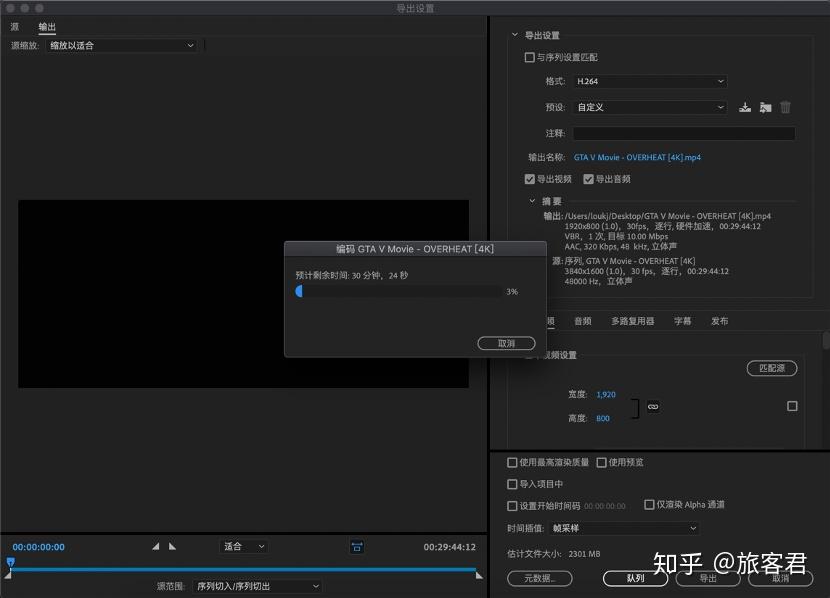Viewport: 830px width, 598px height.
Task: Enable Set Start Timecode checkbox
Action: [512, 506]
